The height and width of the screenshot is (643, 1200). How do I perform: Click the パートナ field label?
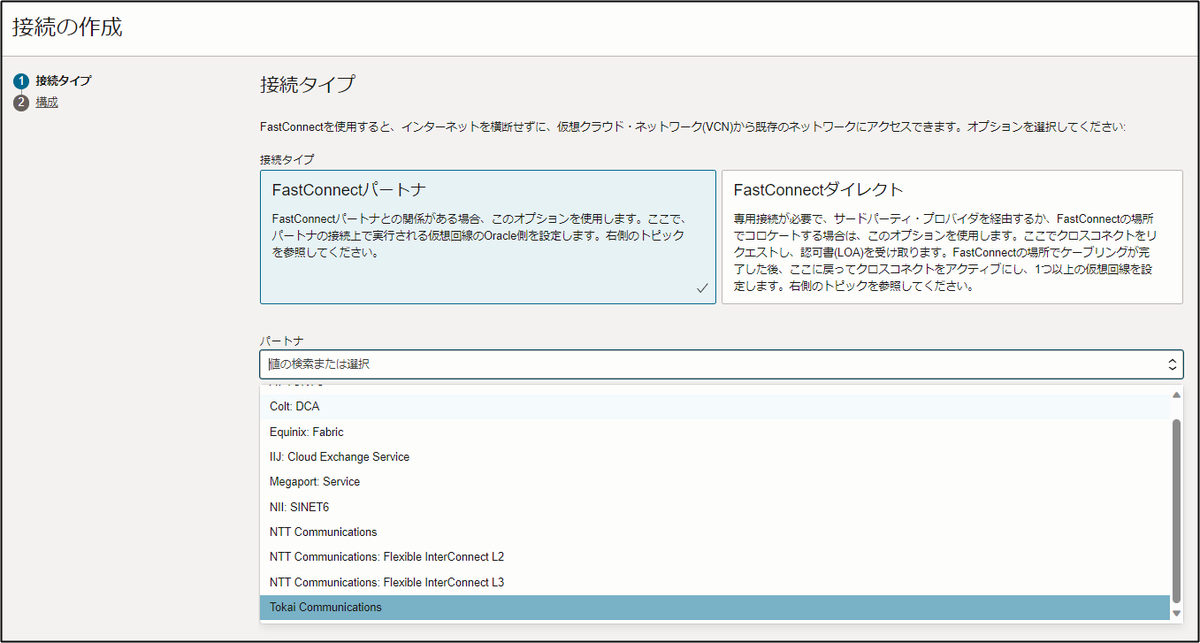pos(281,340)
